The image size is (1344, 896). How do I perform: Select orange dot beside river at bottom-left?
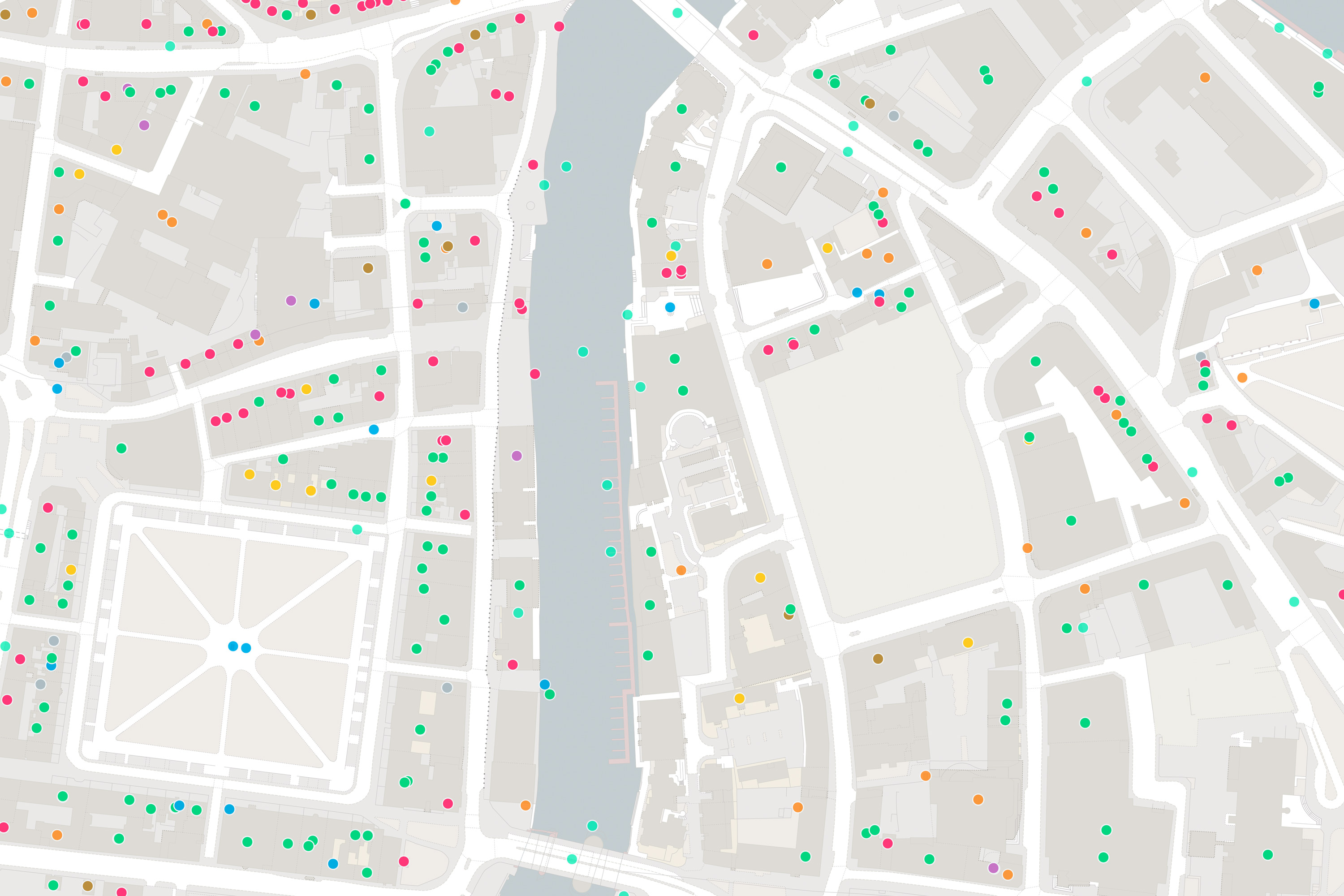[x=526, y=805]
